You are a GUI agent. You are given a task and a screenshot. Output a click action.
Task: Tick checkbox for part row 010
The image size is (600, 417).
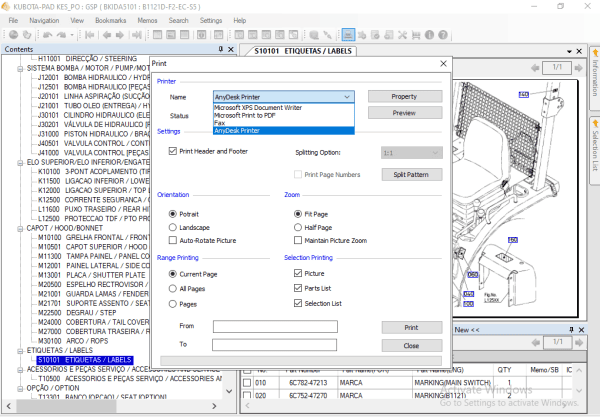coord(247,383)
